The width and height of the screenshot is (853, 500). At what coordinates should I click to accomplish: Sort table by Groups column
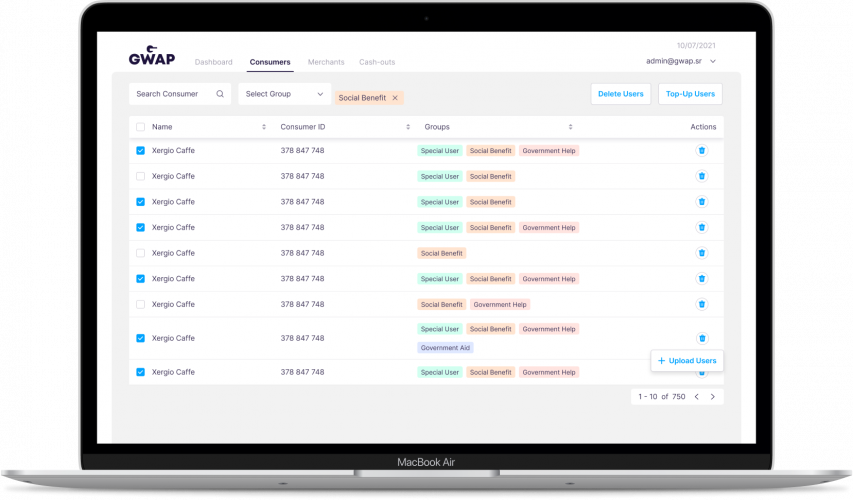[x=570, y=127]
